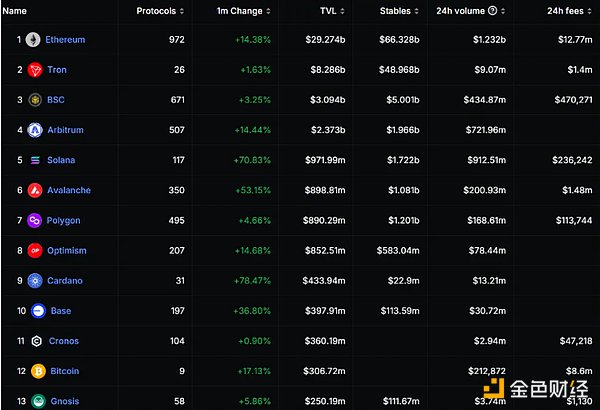Click the Name column header
The image size is (600, 410).
(16, 11)
